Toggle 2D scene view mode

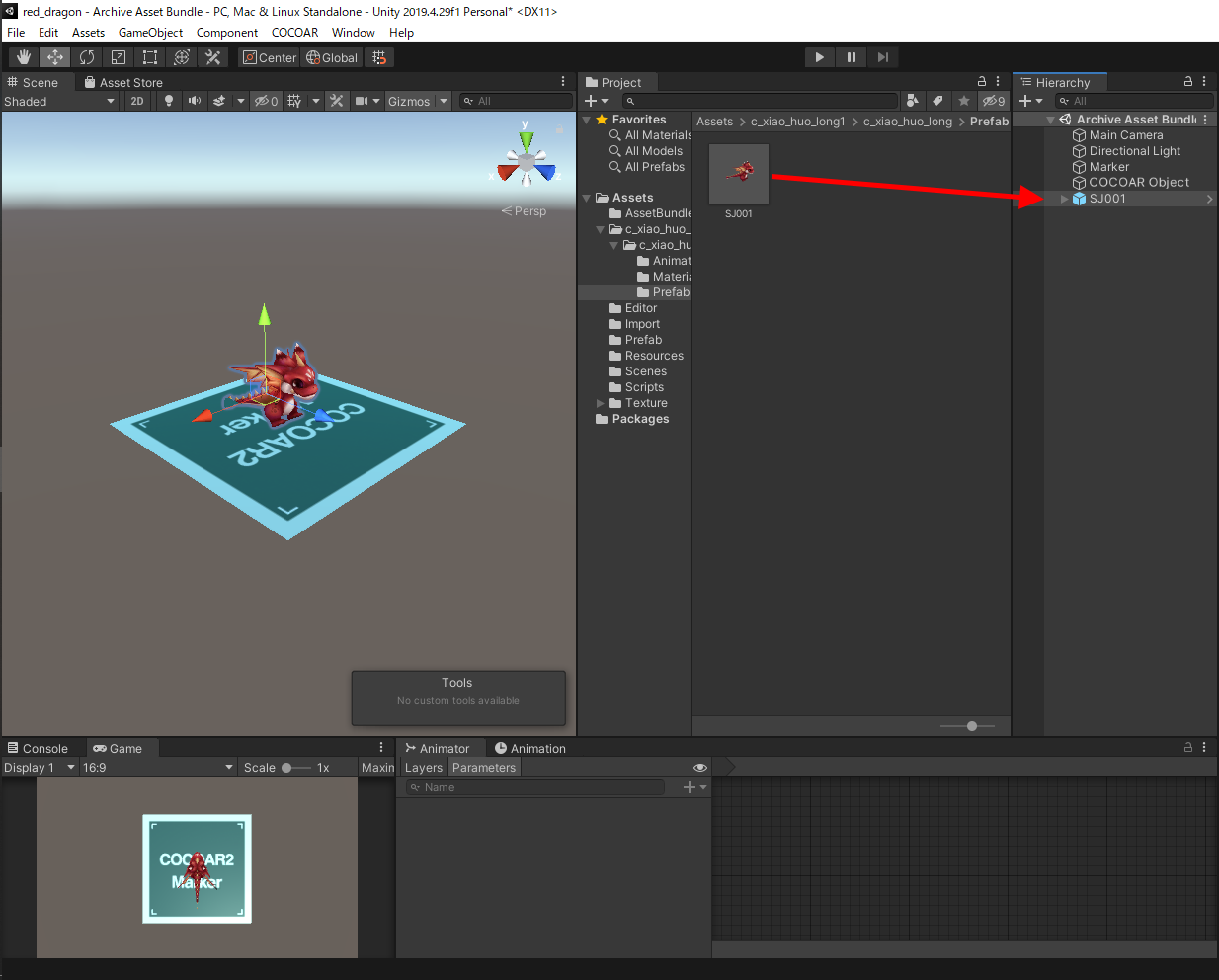137,101
